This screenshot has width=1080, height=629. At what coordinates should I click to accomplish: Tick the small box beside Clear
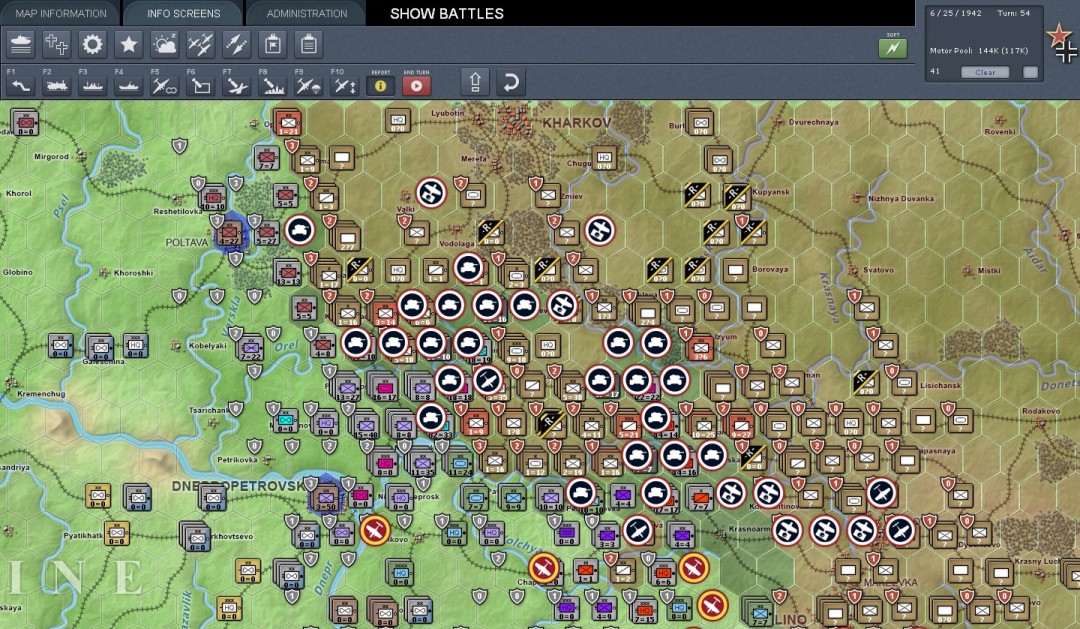click(1030, 72)
